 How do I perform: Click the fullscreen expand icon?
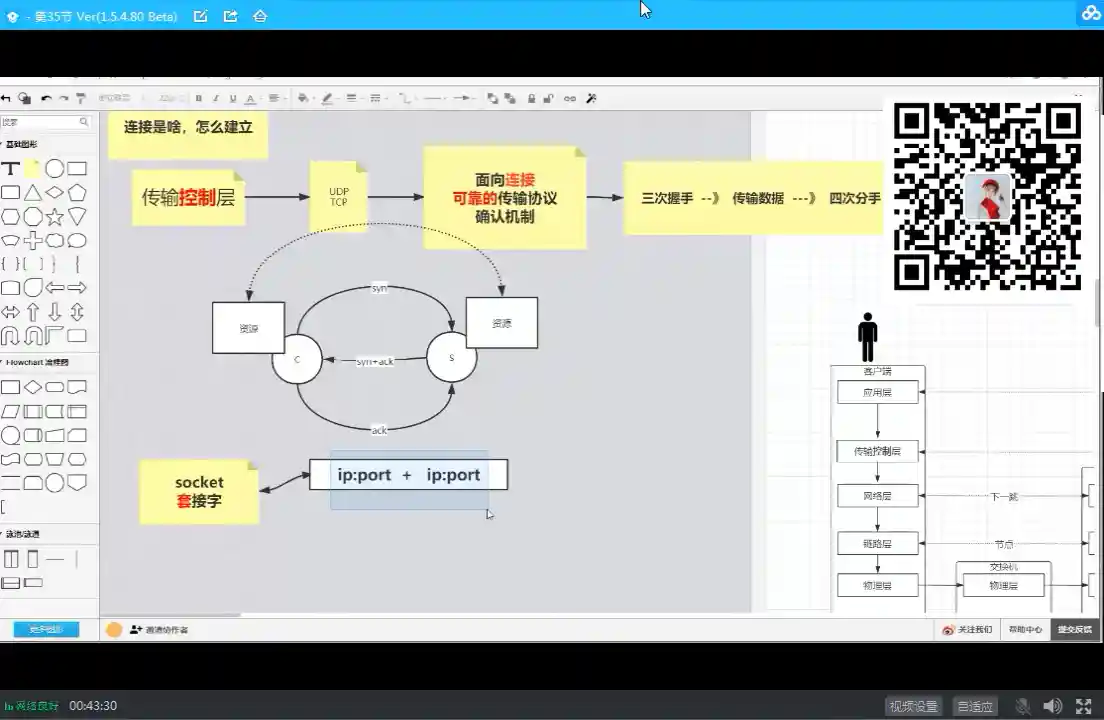(1084, 706)
